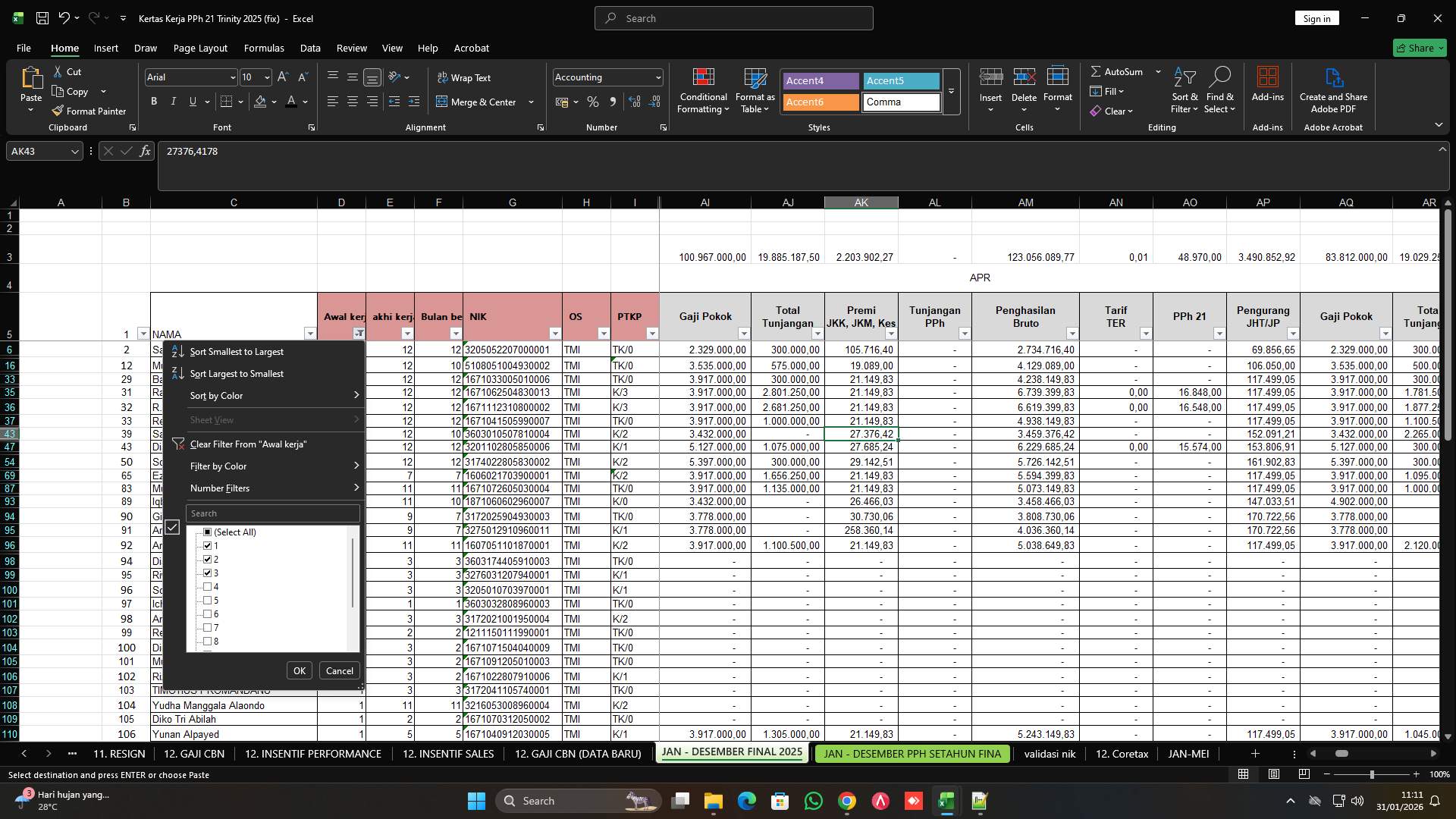Viewport: 1456px width, 819px height.
Task: Open the JAN-MEI sheet tab
Action: pyautogui.click(x=1188, y=754)
